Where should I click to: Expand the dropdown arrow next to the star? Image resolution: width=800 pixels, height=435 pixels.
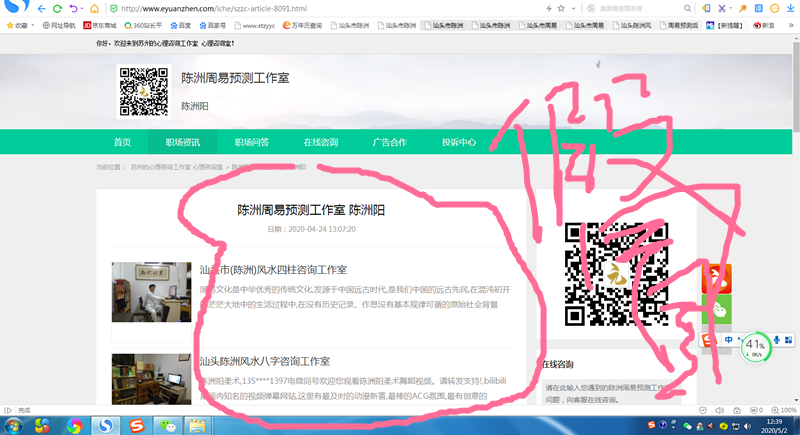click(573, 9)
